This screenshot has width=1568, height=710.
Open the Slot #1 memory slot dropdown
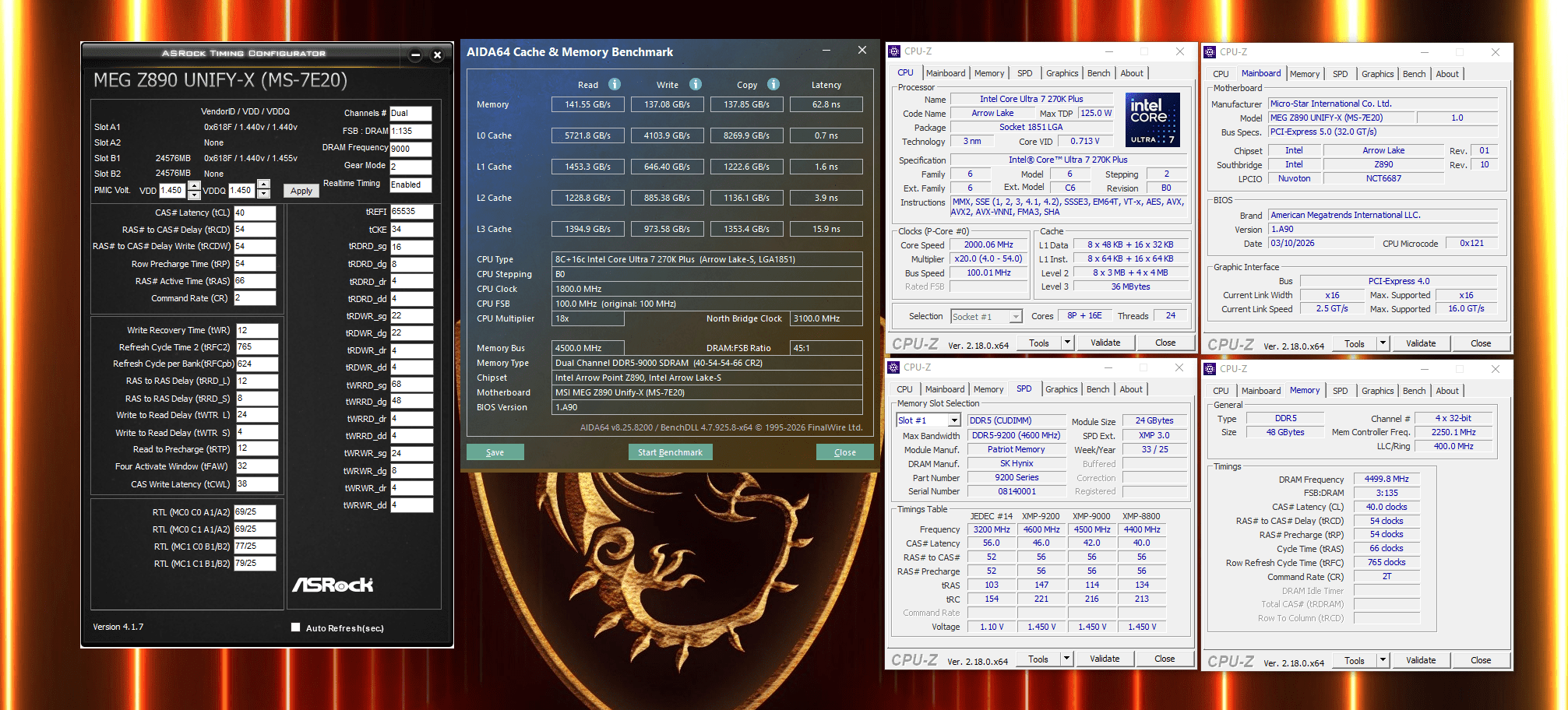[x=955, y=420]
